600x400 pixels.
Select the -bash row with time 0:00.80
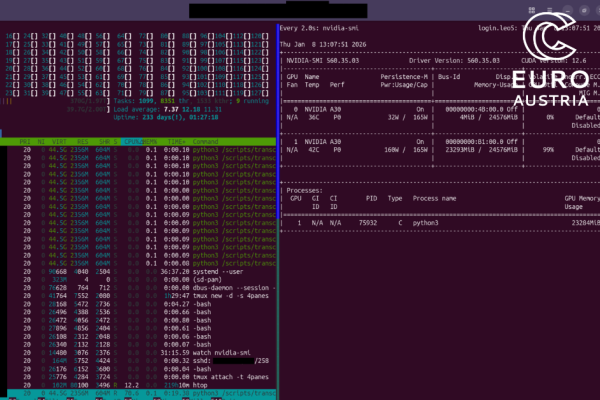click(142, 320)
